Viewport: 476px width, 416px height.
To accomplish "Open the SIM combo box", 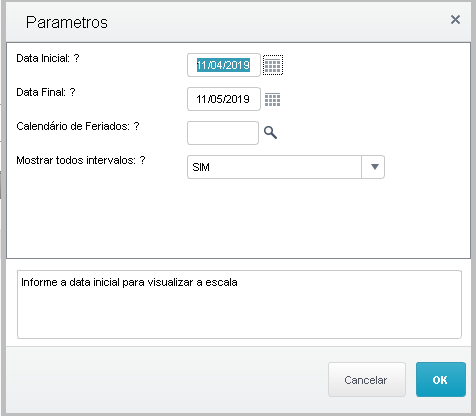I will pos(286,167).
